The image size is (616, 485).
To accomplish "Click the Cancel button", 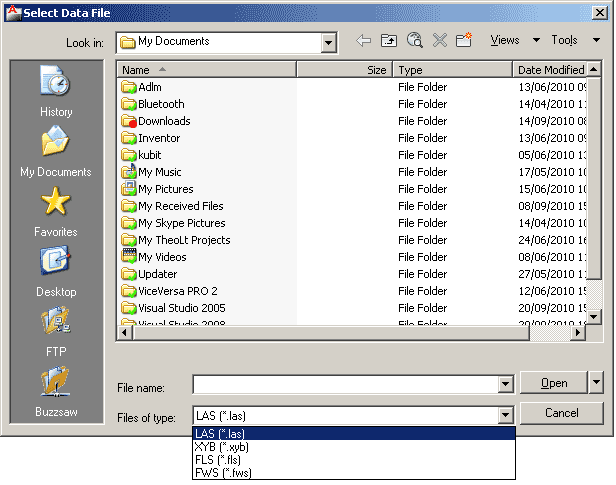I will click(562, 413).
